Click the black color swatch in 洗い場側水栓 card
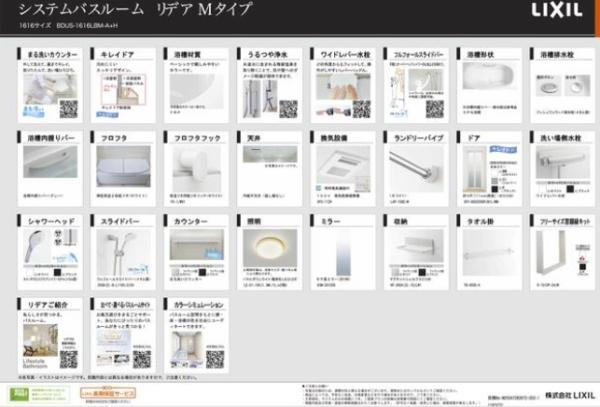 (570, 189)
